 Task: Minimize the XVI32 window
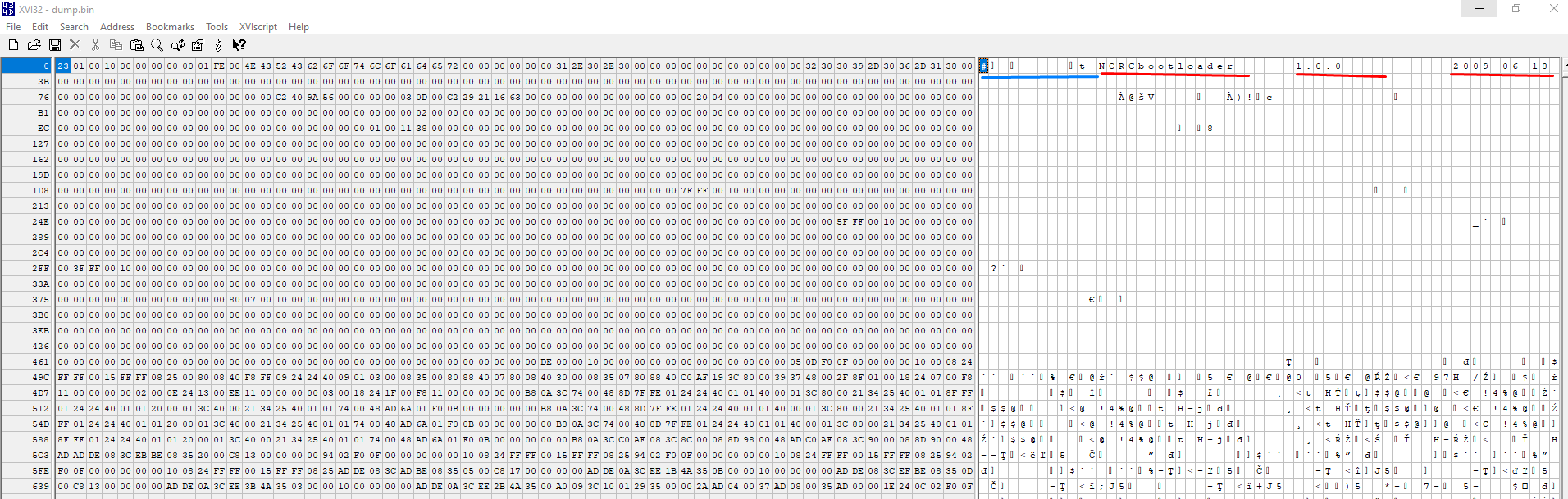pyautogui.click(x=1479, y=9)
